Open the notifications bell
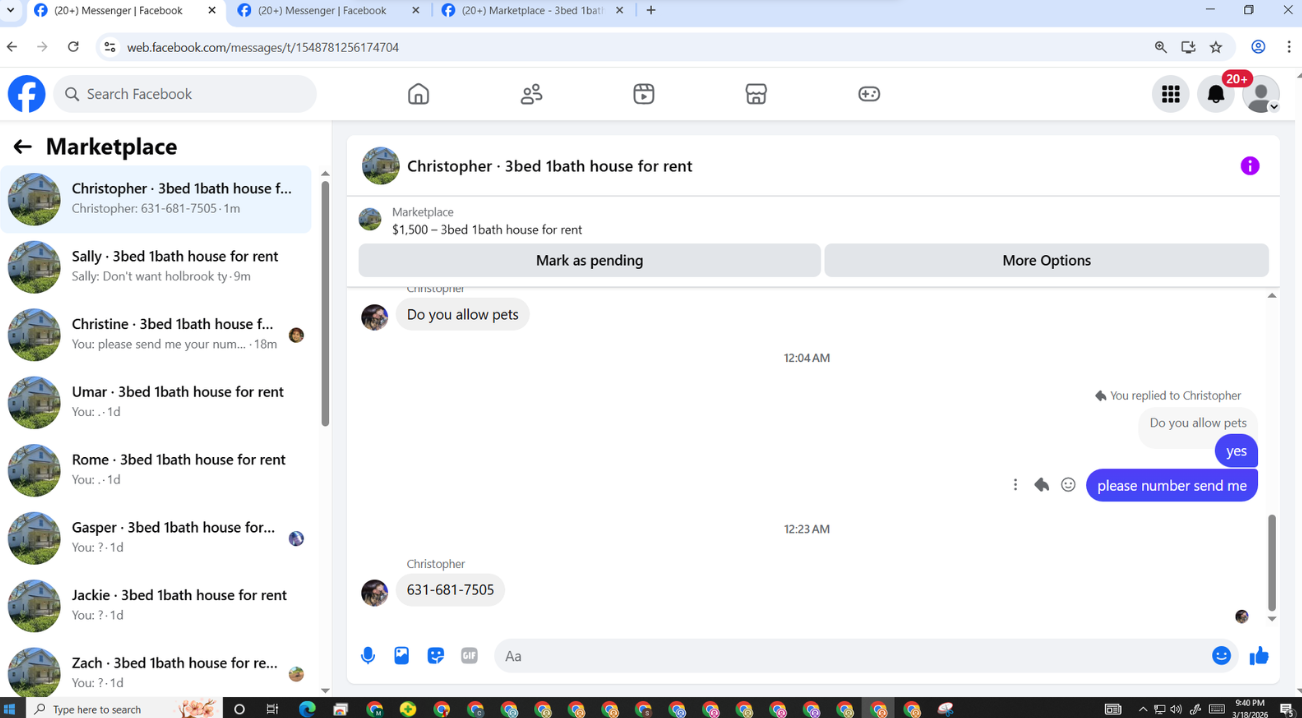The width and height of the screenshot is (1302, 718). coord(1216,94)
